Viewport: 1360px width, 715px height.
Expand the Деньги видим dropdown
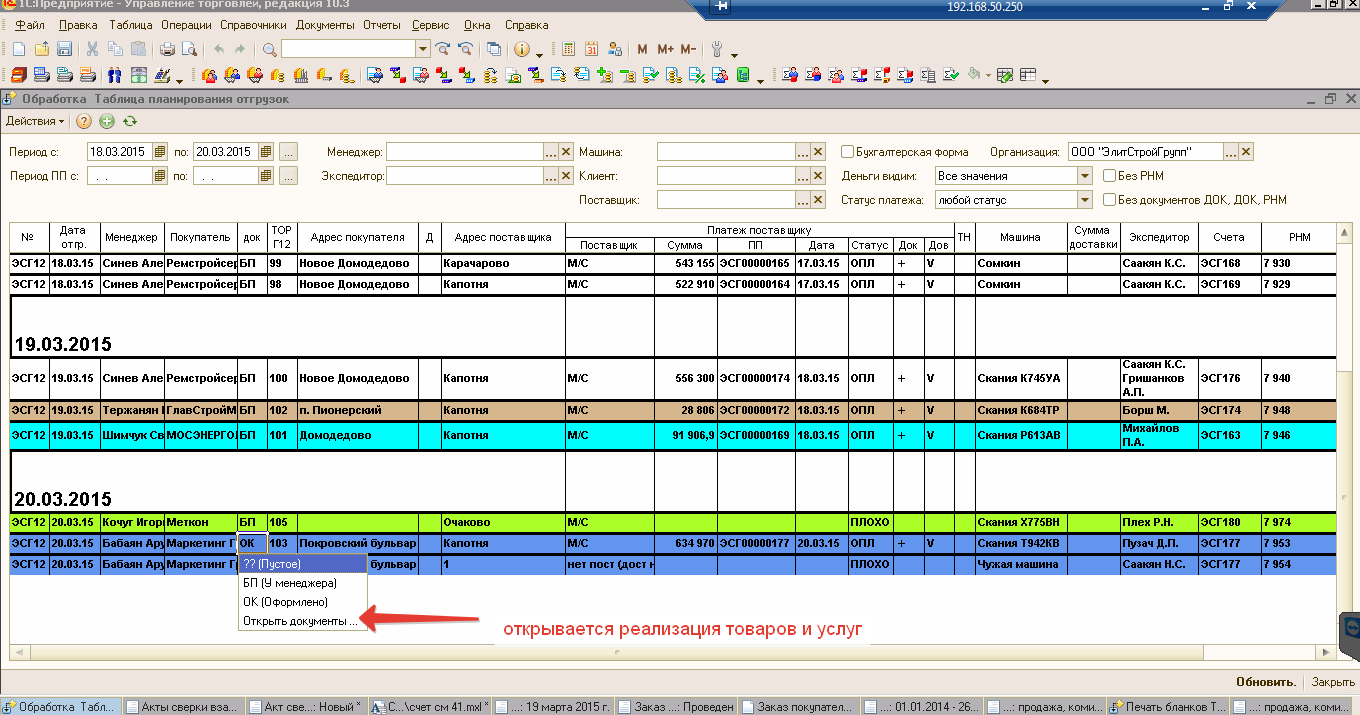tap(1084, 176)
